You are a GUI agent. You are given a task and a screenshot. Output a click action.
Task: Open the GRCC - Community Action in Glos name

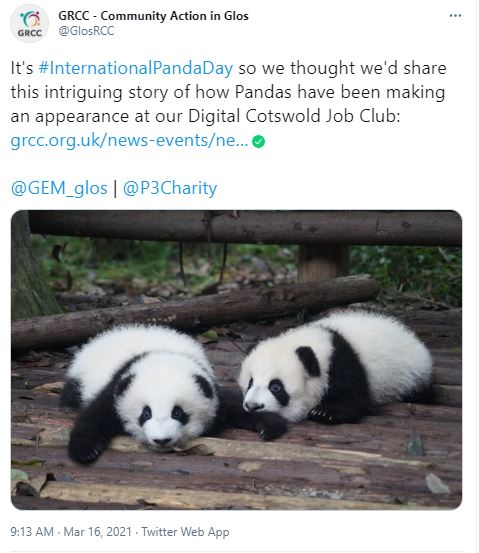click(153, 16)
